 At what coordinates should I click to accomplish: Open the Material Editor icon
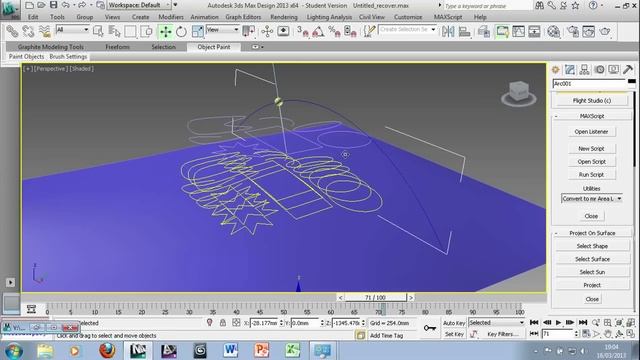click(553, 31)
